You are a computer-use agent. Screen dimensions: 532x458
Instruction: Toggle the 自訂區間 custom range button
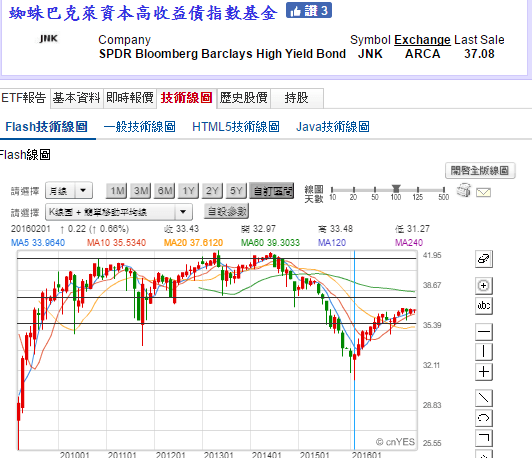pyautogui.click(x=272, y=191)
